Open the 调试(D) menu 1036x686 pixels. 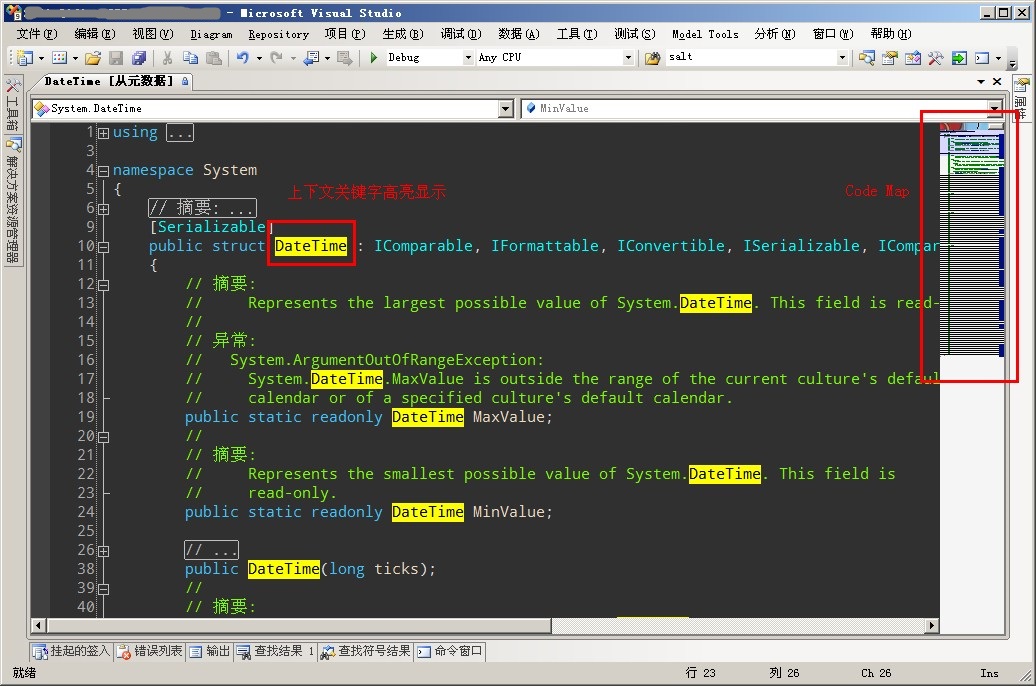click(x=461, y=34)
